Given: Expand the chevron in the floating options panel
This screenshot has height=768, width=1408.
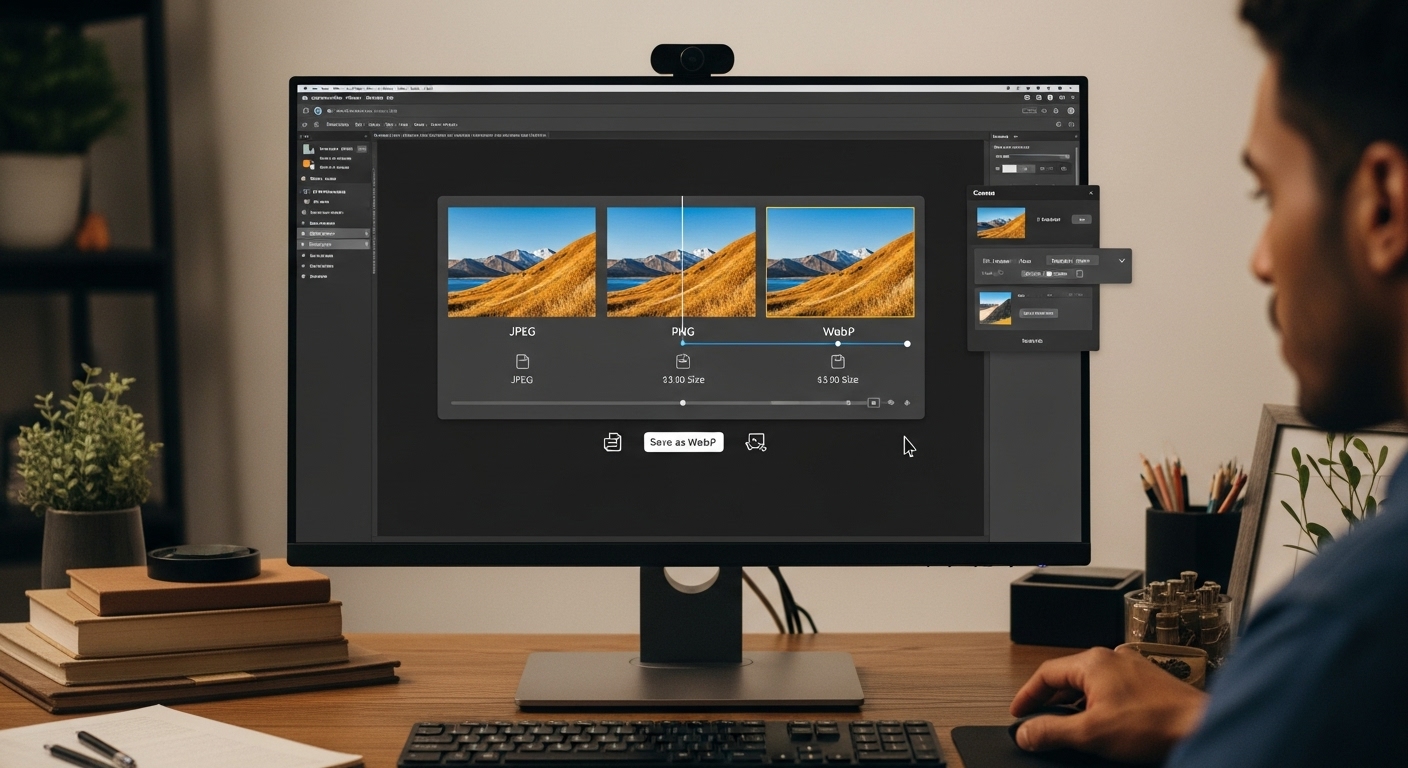Looking at the screenshot, I should 1122,261.
